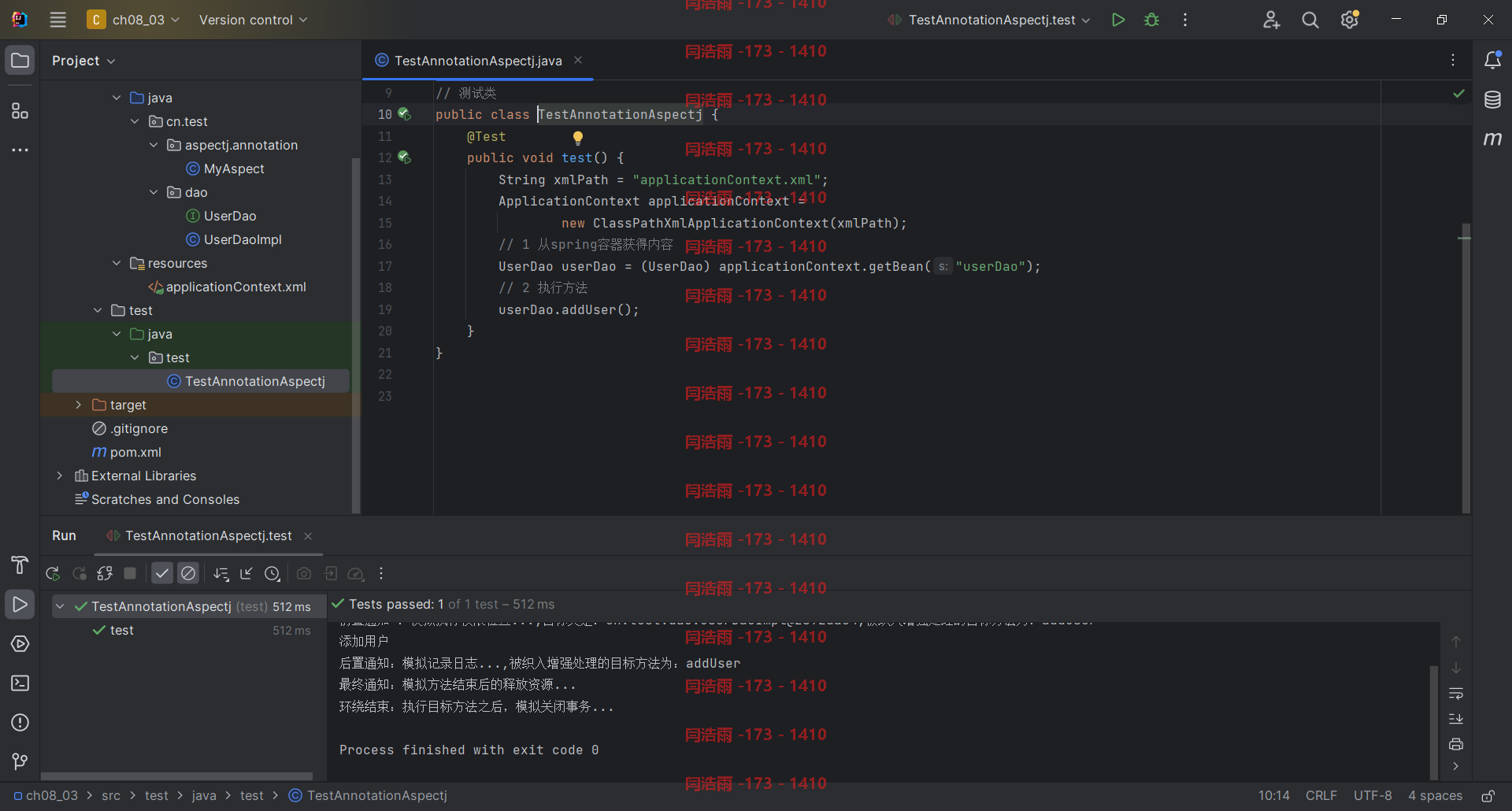Viewport: 1512px width, 811px height.
Task: Toggle auto-test rerun icon
Action: click(105, 574)
